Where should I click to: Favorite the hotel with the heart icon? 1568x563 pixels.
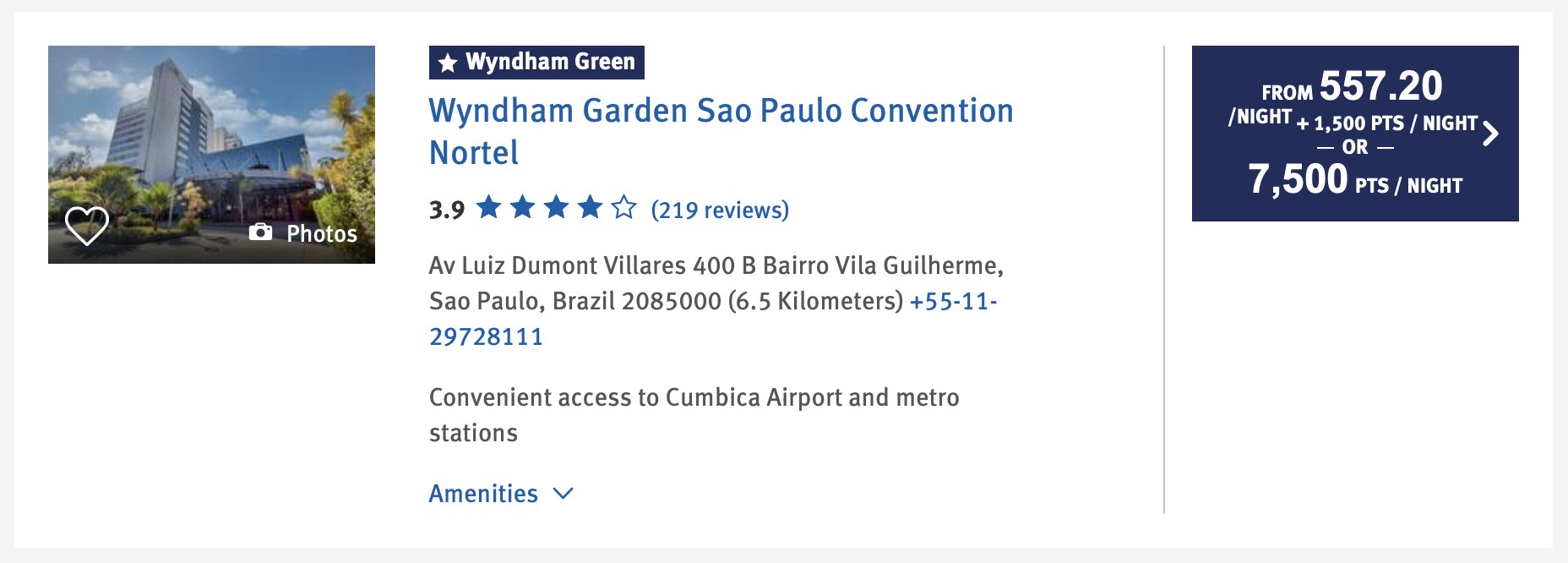[87, 226]
